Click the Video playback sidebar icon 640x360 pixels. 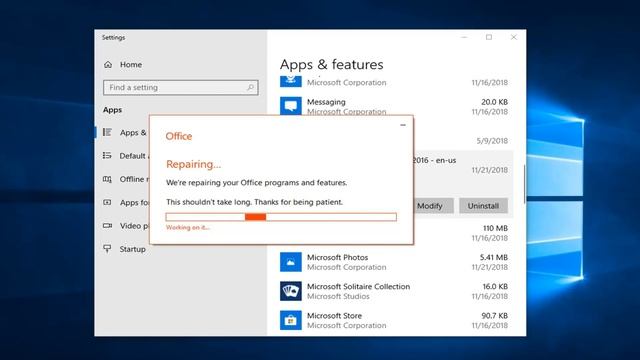pos(107,226)
